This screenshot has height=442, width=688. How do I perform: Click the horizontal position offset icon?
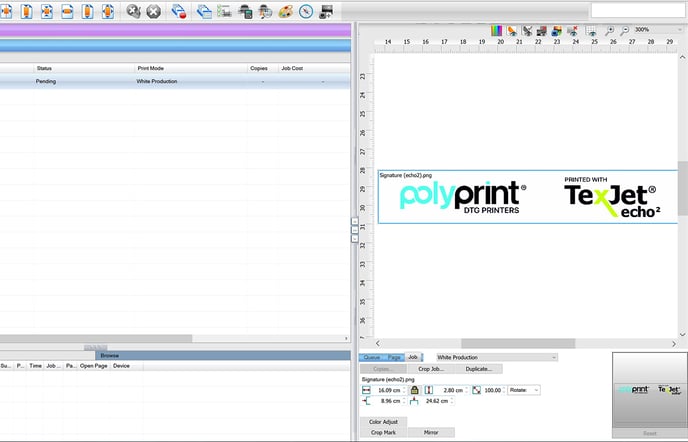(366, 401)
